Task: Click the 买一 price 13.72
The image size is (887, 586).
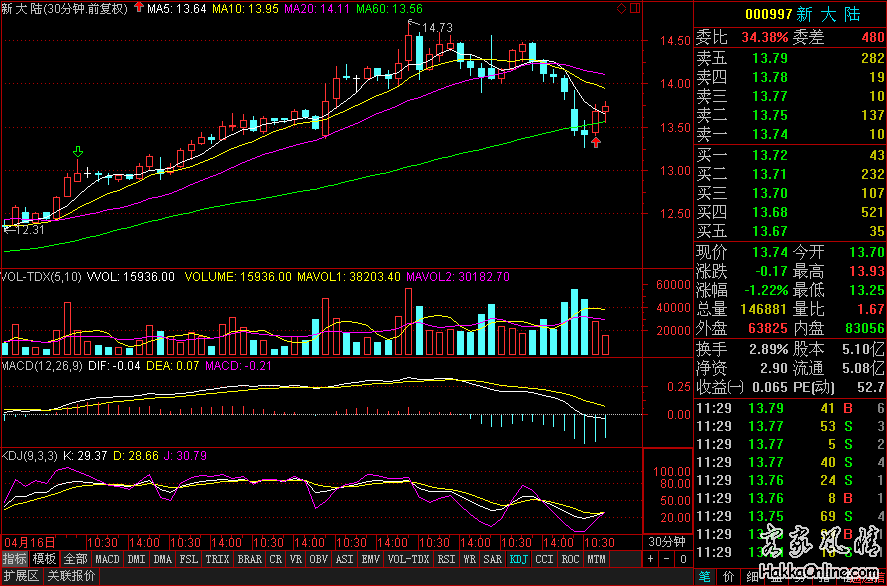Action: [770, 155]
